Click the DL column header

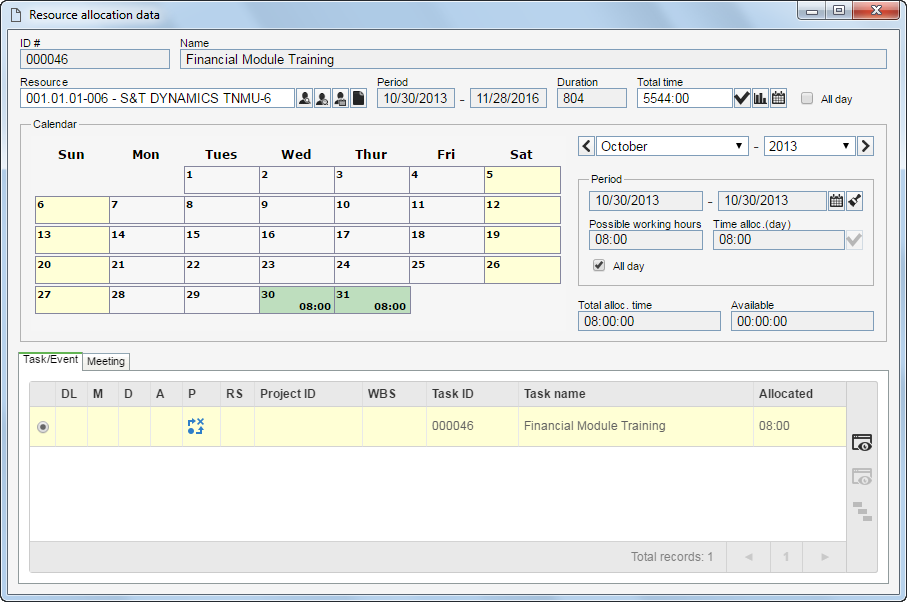tap(71, 394)
